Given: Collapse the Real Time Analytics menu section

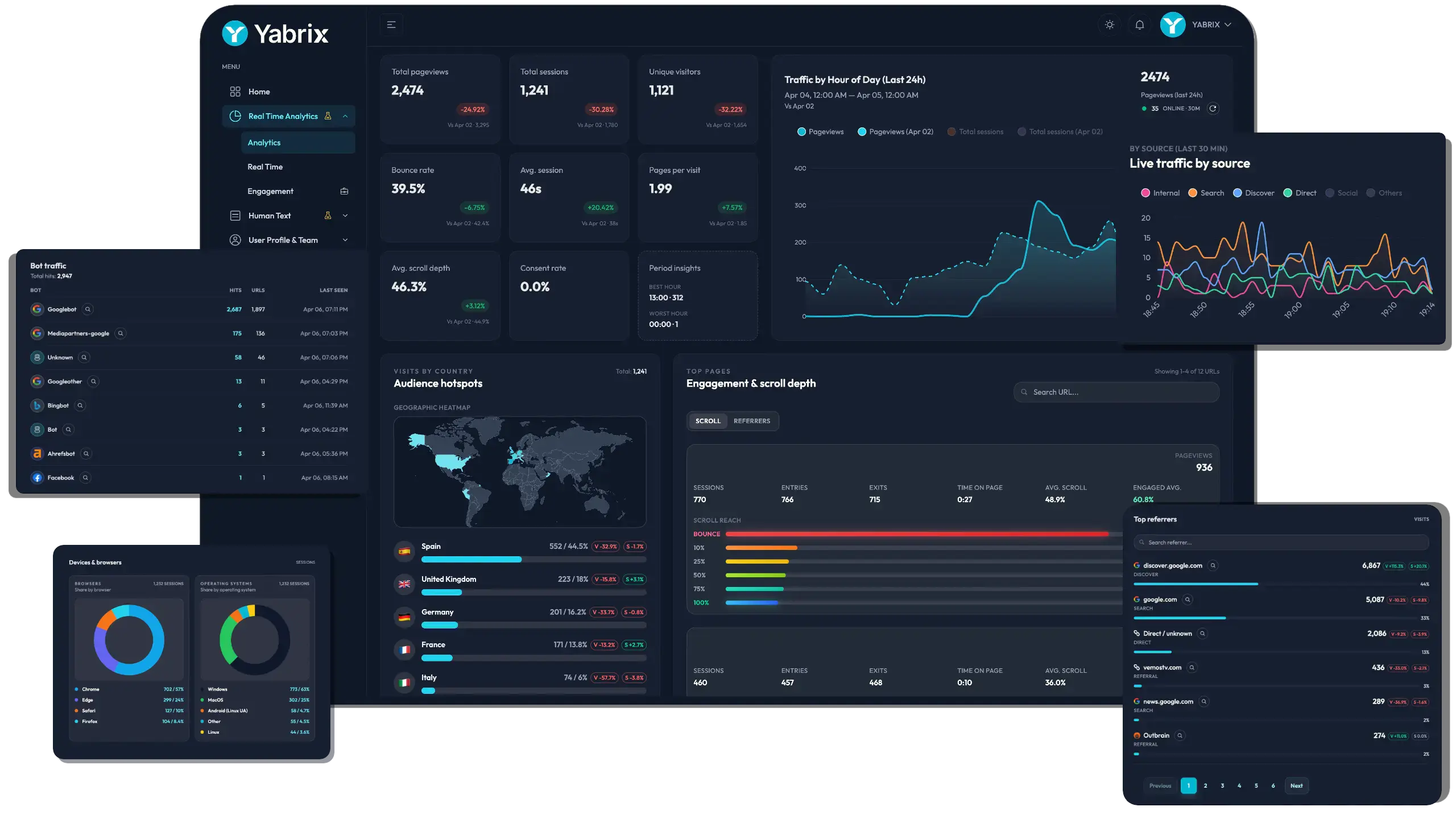Looking at the screenshot, I should (x=345, y=116).
